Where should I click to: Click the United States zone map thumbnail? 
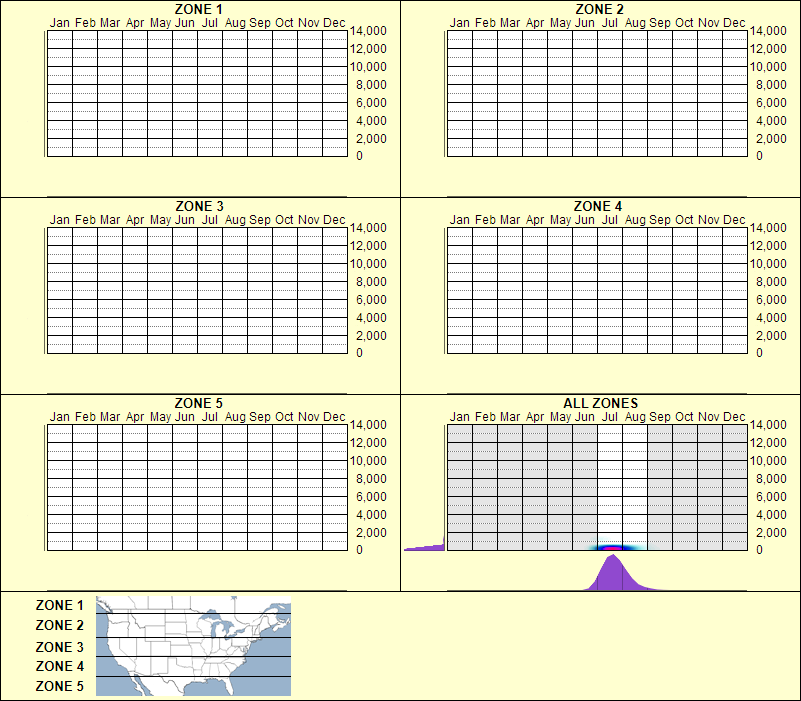tap(193, 646)
